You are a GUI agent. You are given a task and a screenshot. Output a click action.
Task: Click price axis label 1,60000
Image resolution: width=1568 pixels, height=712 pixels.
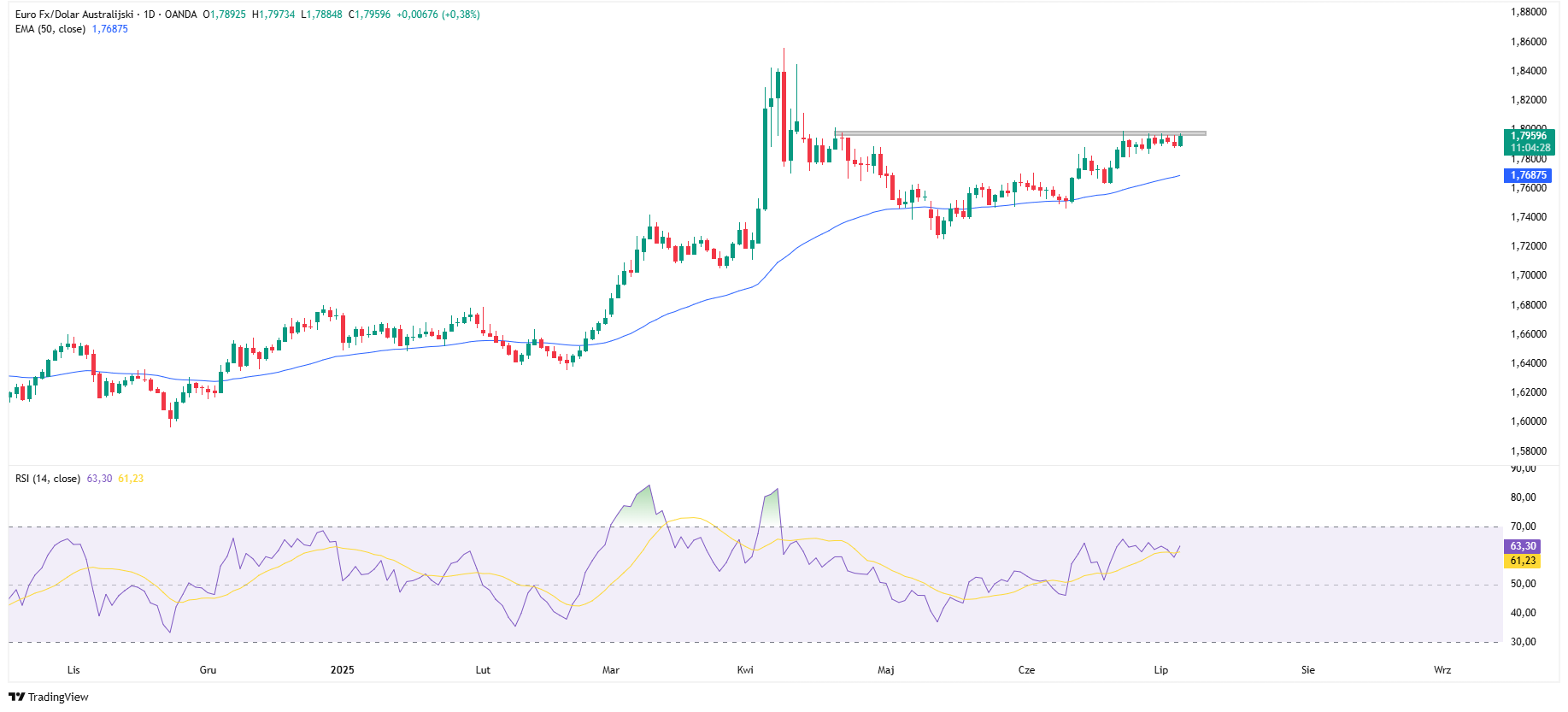tap(1529, 421)
